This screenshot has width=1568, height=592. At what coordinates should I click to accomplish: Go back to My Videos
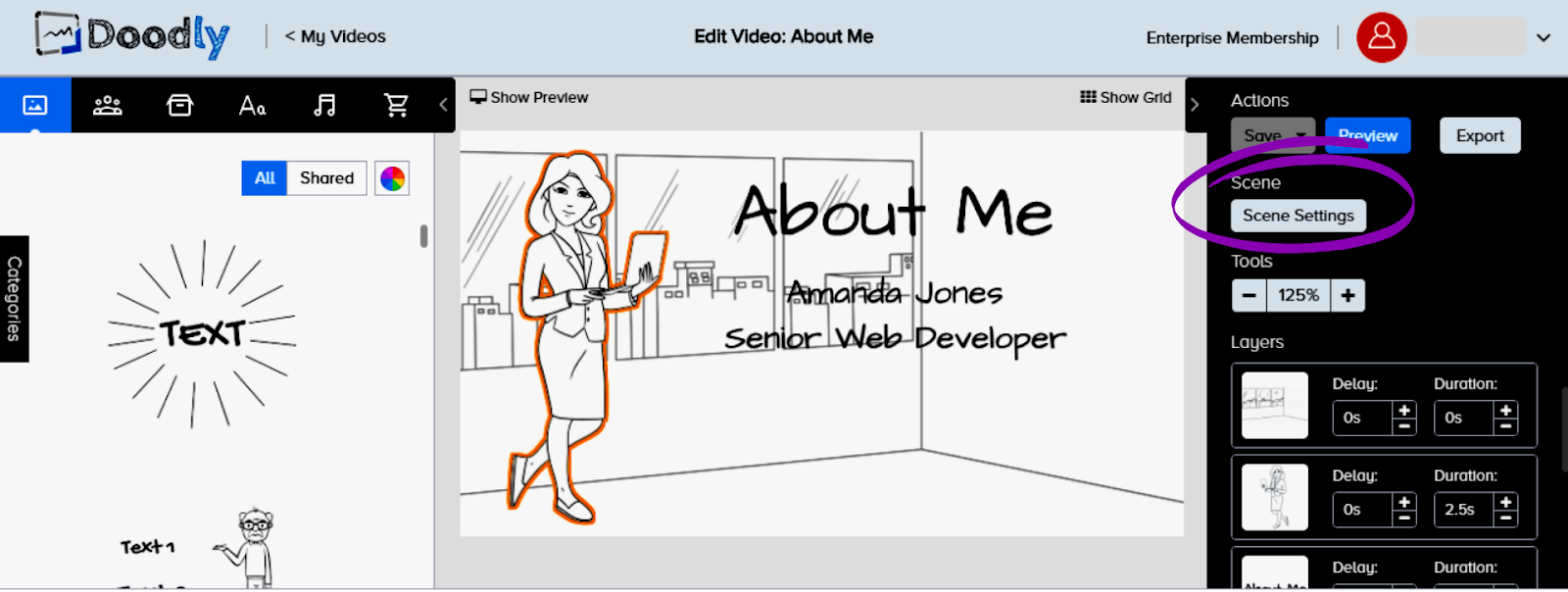click(335, 36)
